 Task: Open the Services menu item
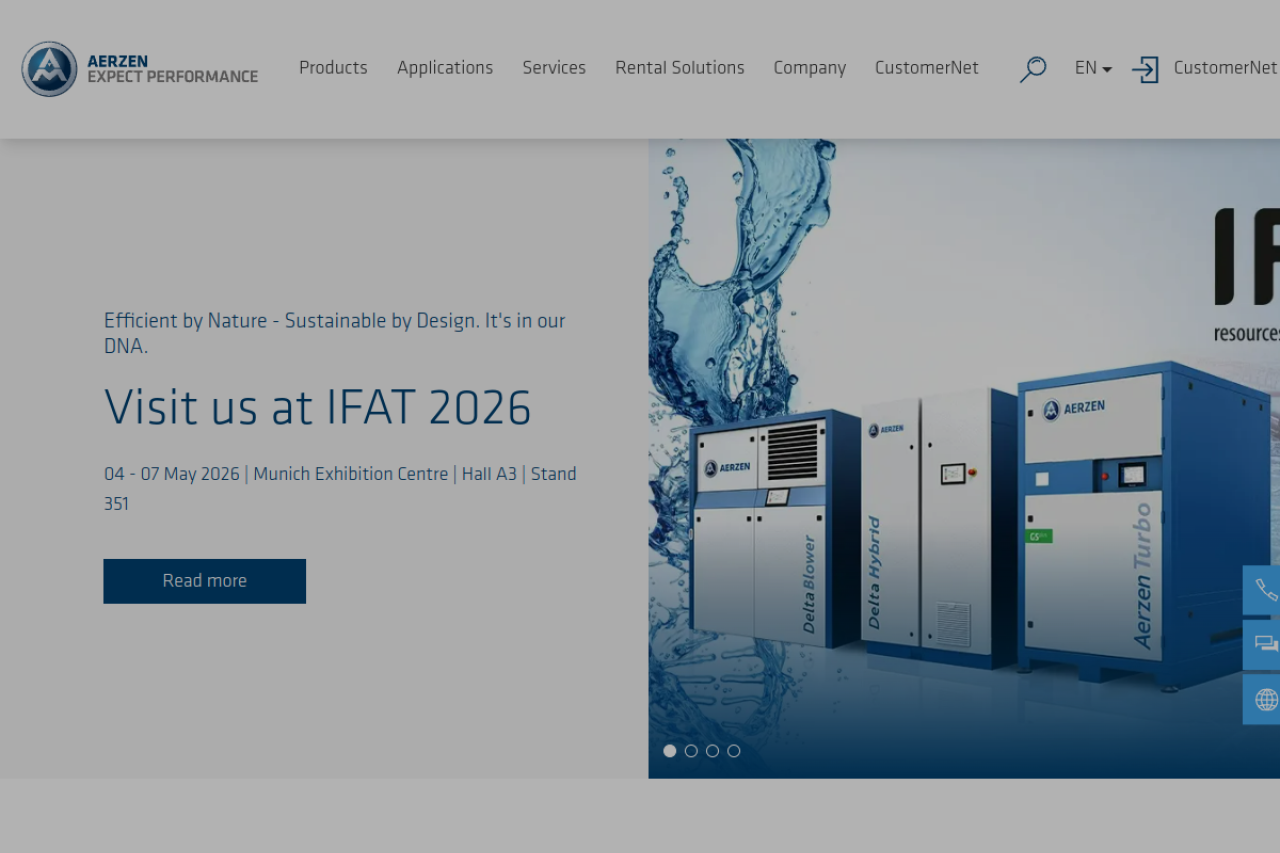click(x=554, y=68)
